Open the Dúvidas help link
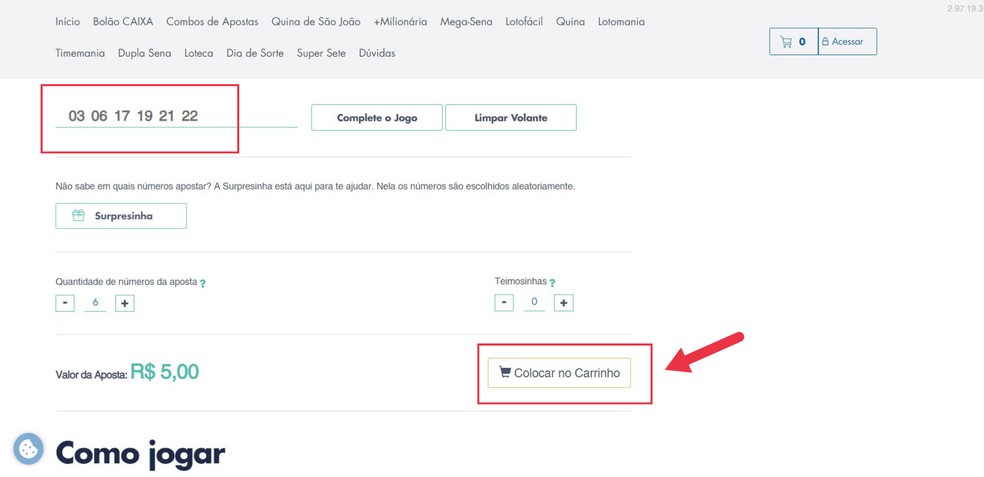This screenshot has width=984, height=477. 377,53
